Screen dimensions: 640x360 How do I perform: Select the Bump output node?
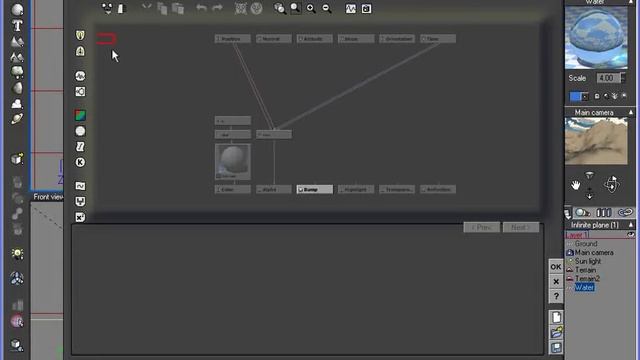point(314,189)
